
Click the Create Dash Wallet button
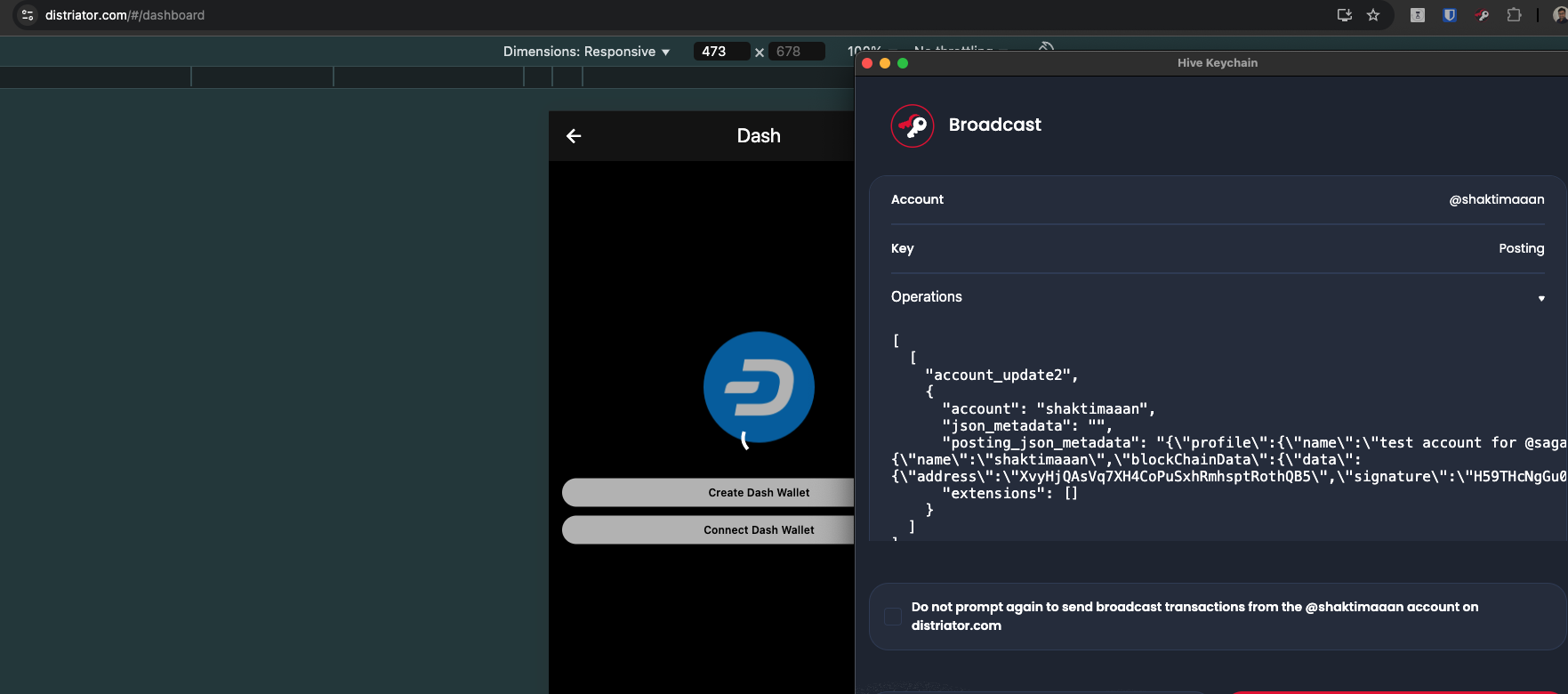[x=708, y=493]
